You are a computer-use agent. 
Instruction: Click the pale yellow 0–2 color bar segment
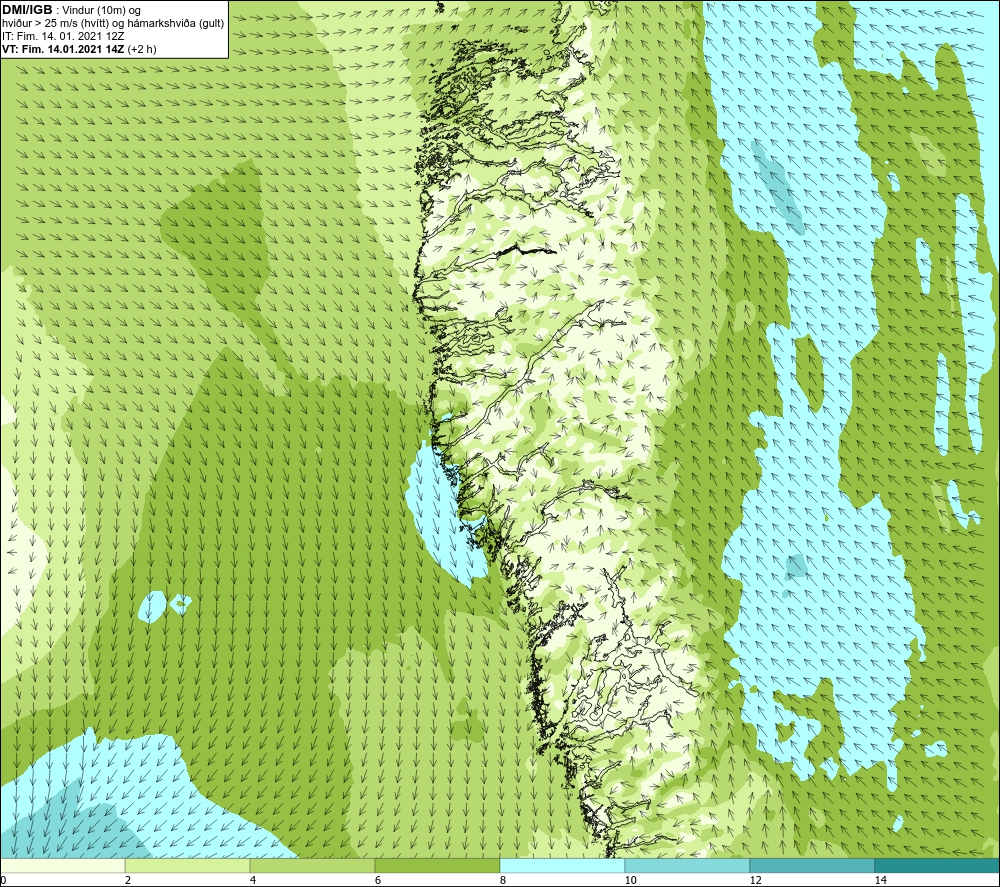62,866
